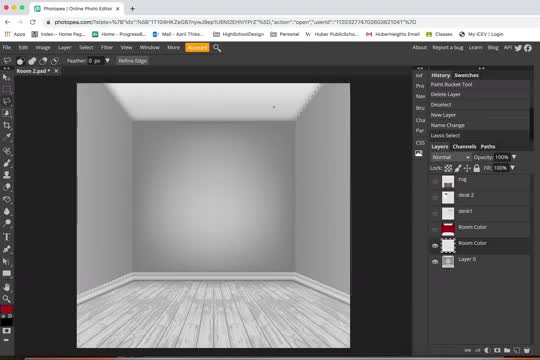This screenshot has height=360, width=540.
Task: Open the Normal blend mode dropdown
Action: (451, 157)
